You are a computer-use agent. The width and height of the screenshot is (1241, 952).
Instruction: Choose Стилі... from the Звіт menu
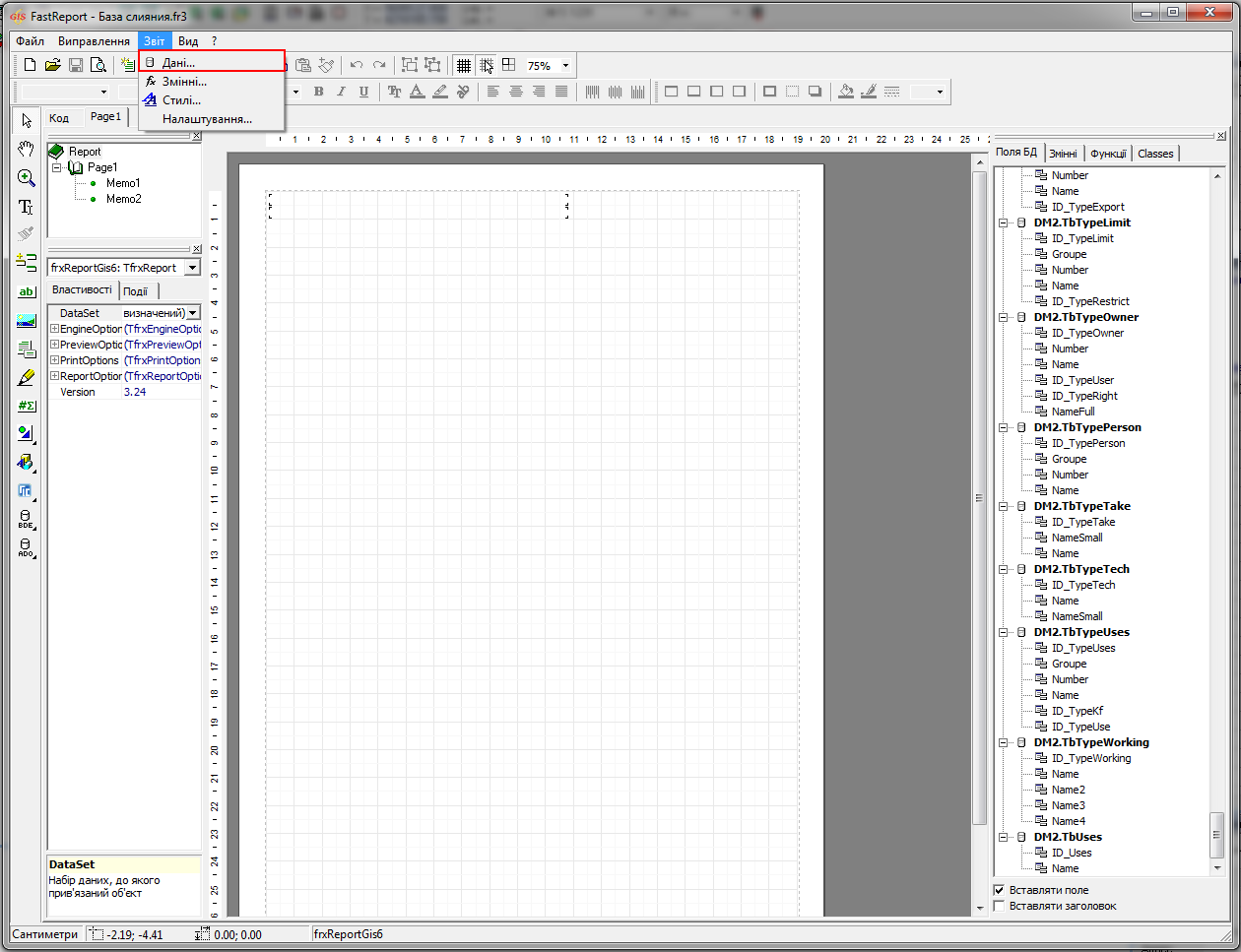pos(212,100)
